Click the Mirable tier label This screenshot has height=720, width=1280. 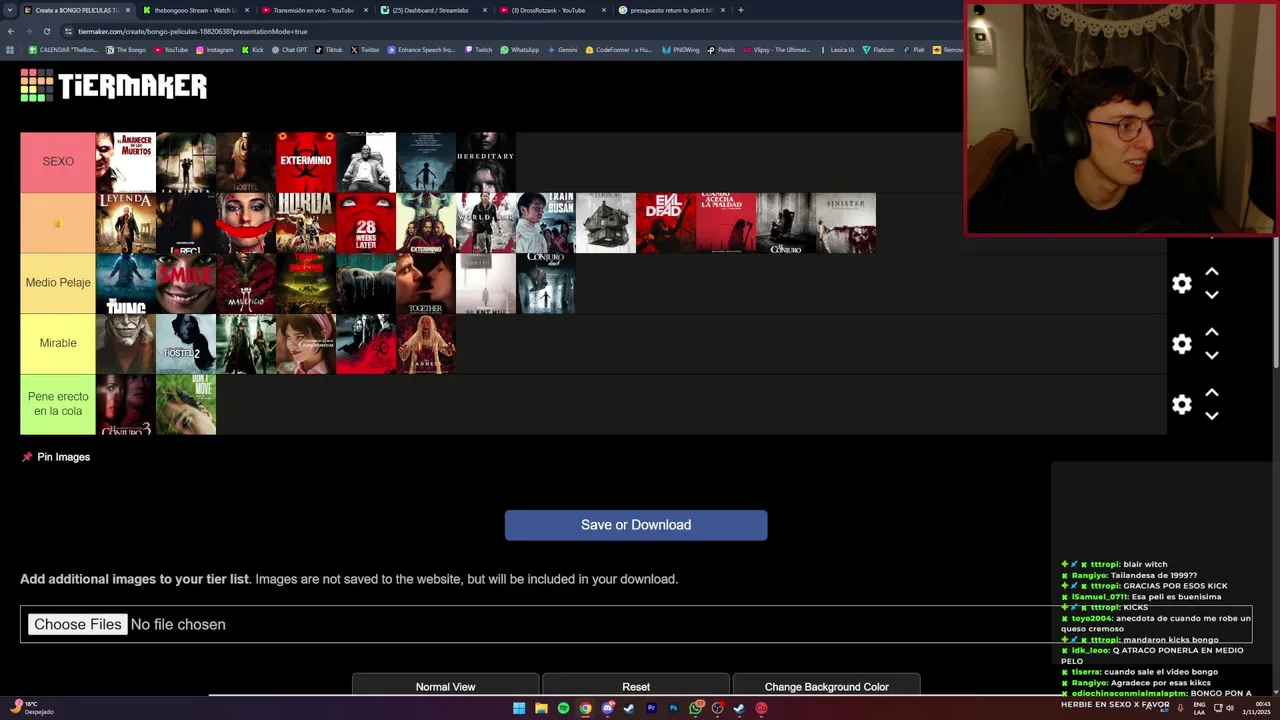58,343
